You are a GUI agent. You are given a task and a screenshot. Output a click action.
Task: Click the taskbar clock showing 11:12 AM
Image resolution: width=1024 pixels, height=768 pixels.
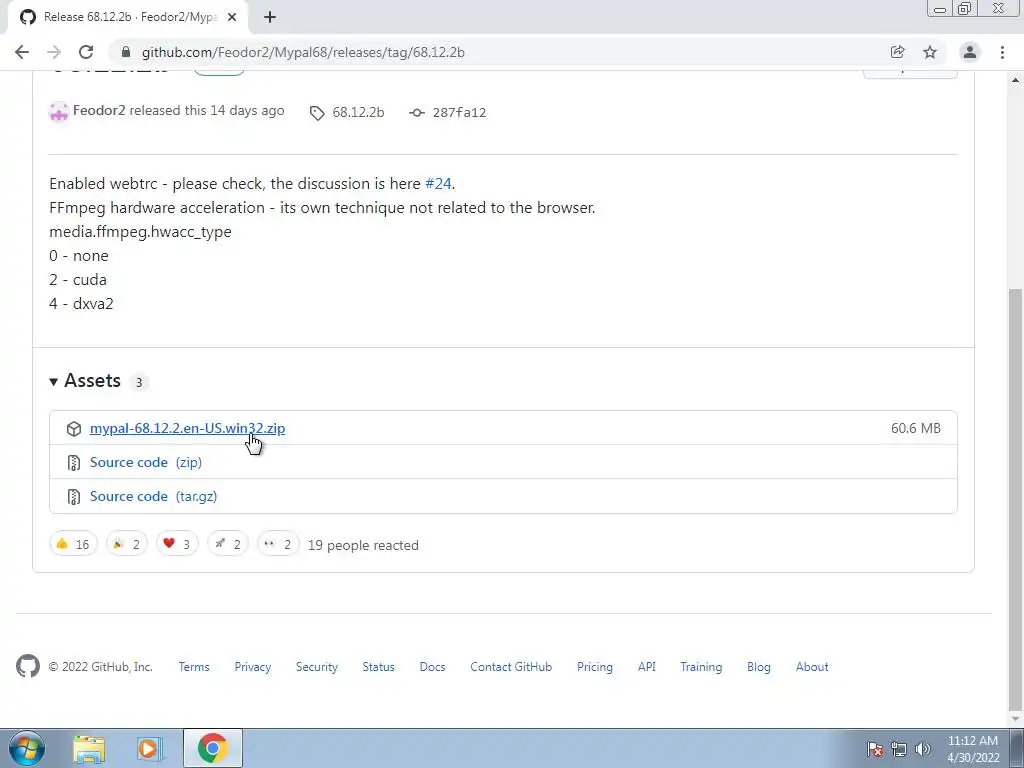pyautogui.click(x=973, y=749)
